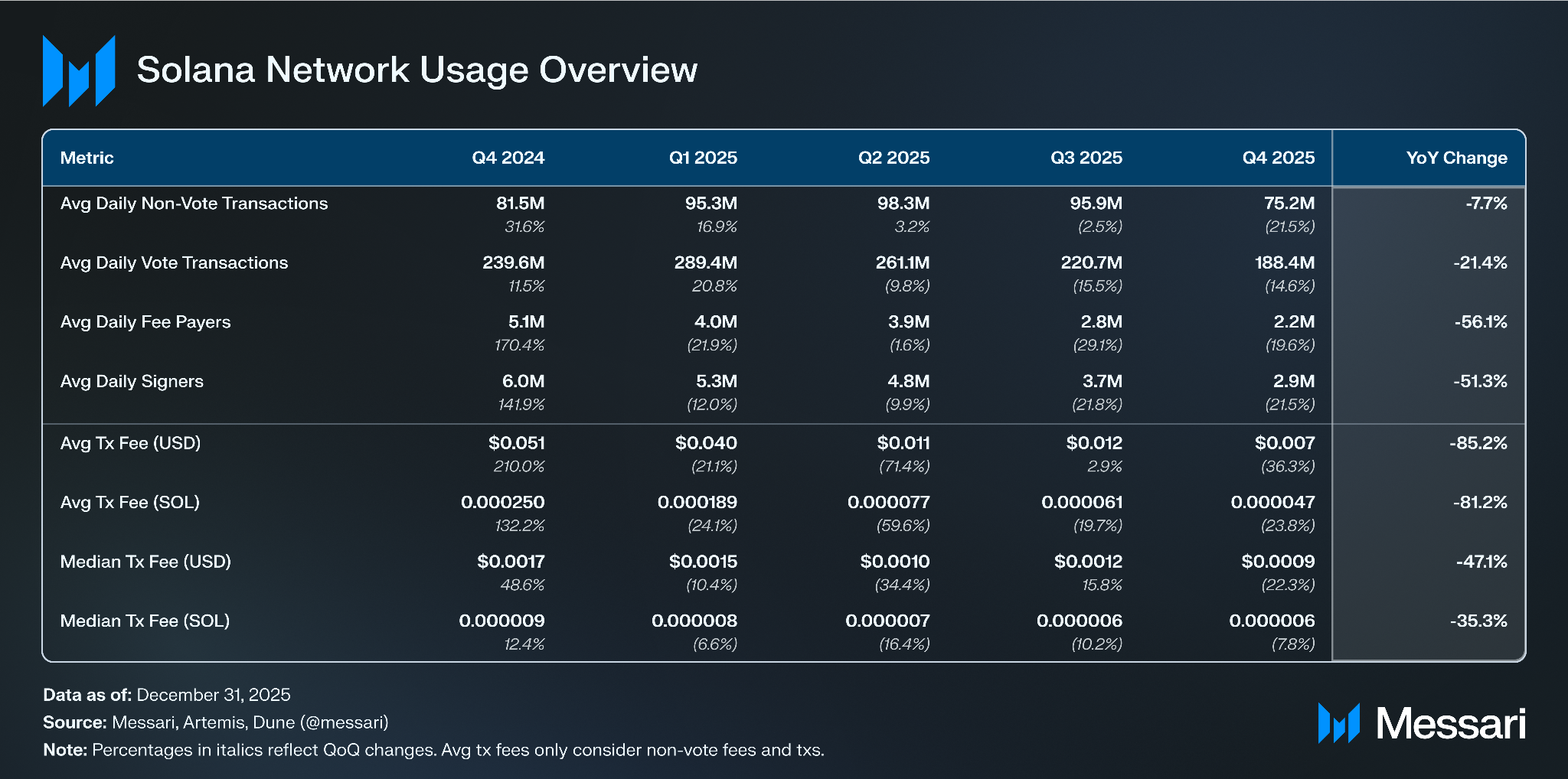
Task: Select the 6.0M daily signers value
Action: click(523, 381)
